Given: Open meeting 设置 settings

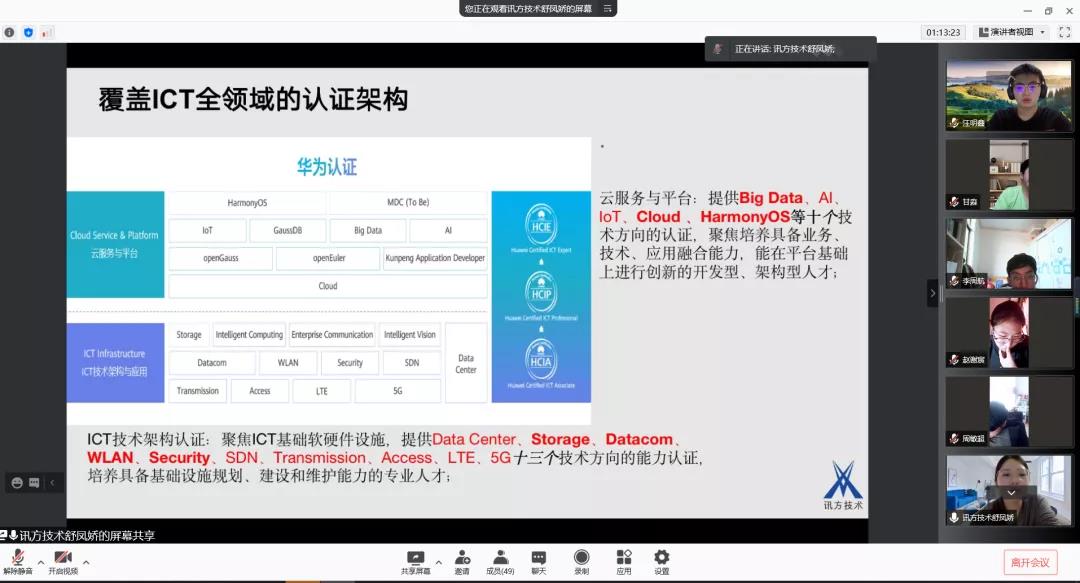Looking at the screenshot, I should (661, 560).
